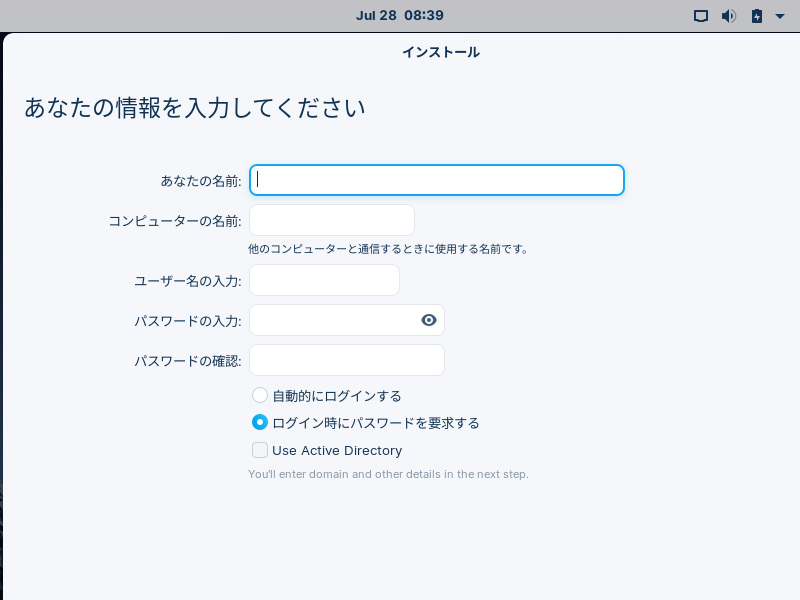800x600 pixels.
Task: Focus the あなたの名前 text field
Action: point(437,180)
